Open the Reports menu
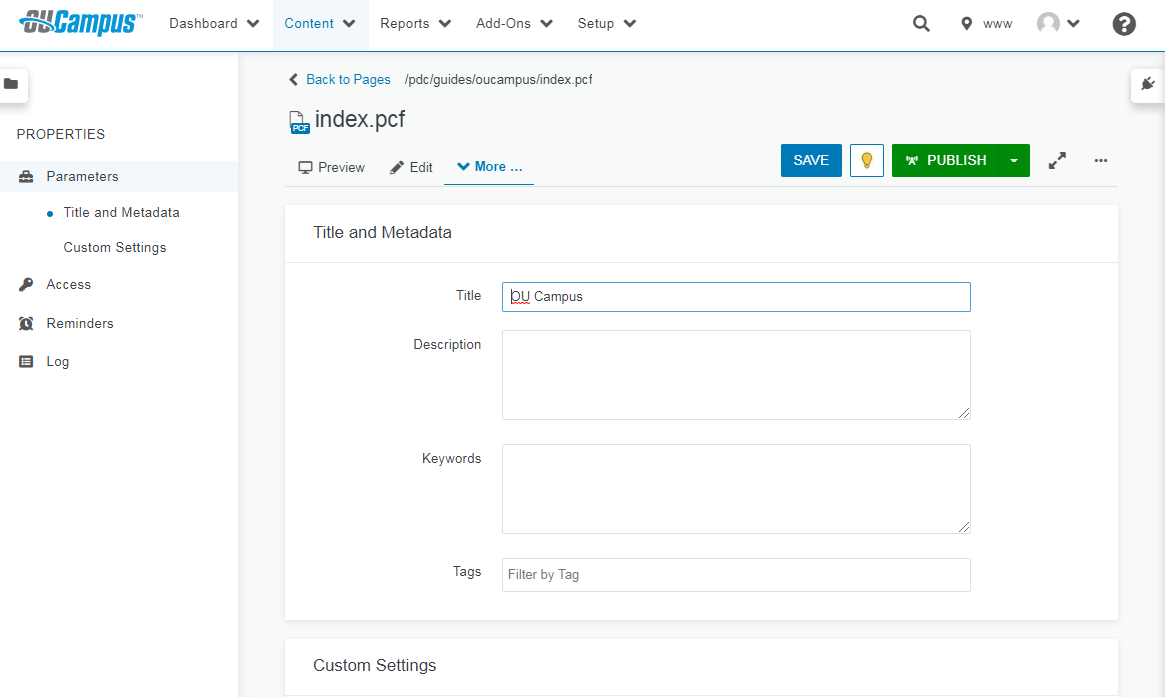Image resolution: width=1165 pixels, height=697 pixels. coord(415,24)
